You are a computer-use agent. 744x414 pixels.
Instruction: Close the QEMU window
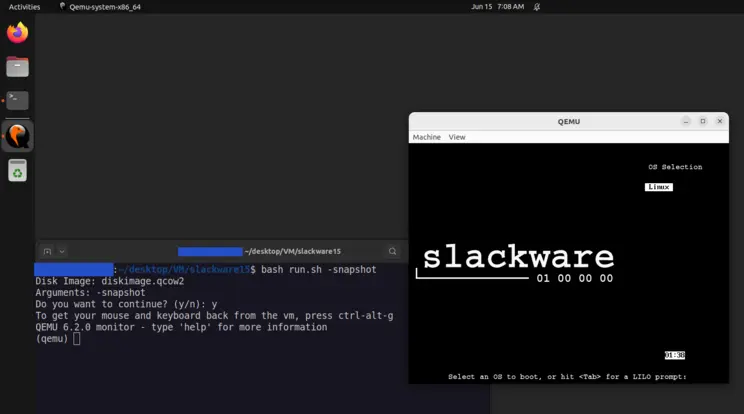click(x=720, y=121)
